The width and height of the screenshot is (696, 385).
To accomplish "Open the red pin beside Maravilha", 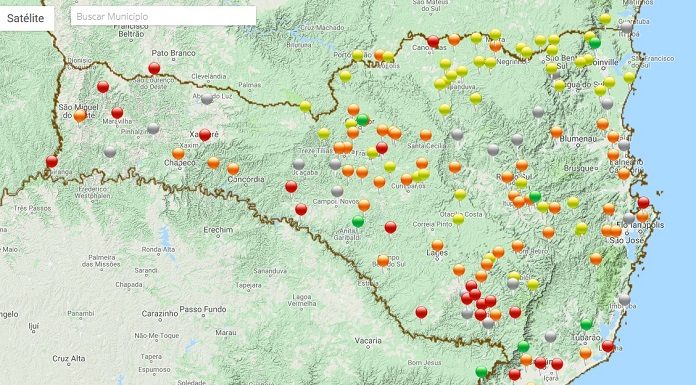I will point(117,113).
